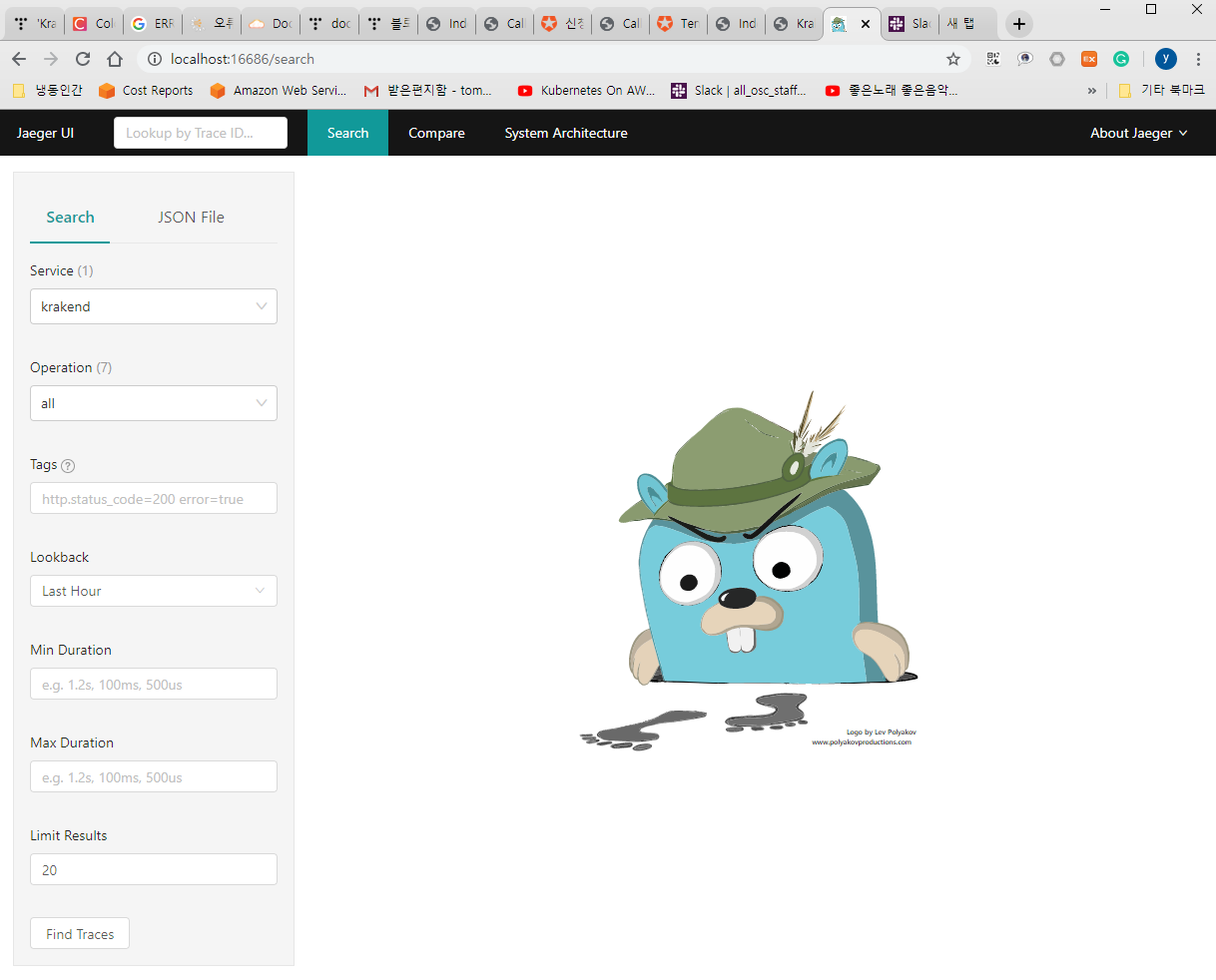Switch to the 새 탭 browser tab

[x=967, y=24]
